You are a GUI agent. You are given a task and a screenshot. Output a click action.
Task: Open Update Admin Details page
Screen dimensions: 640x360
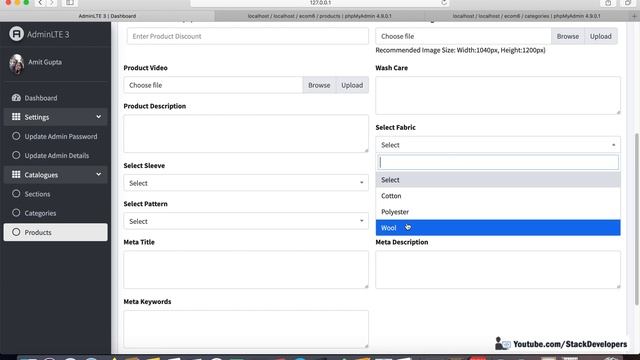pyautogui.click(x=56, y=155)
